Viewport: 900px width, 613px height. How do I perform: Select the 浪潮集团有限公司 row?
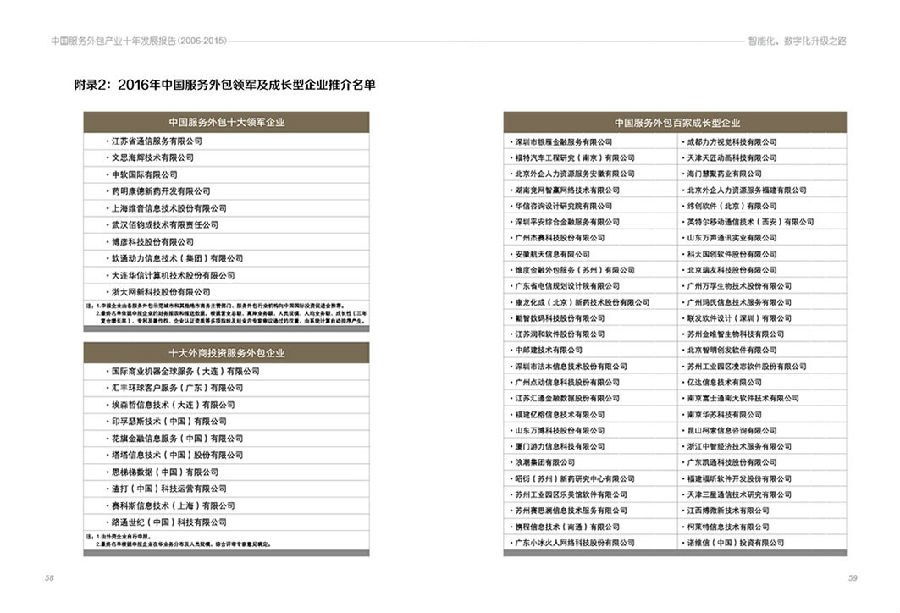point(590,463)
